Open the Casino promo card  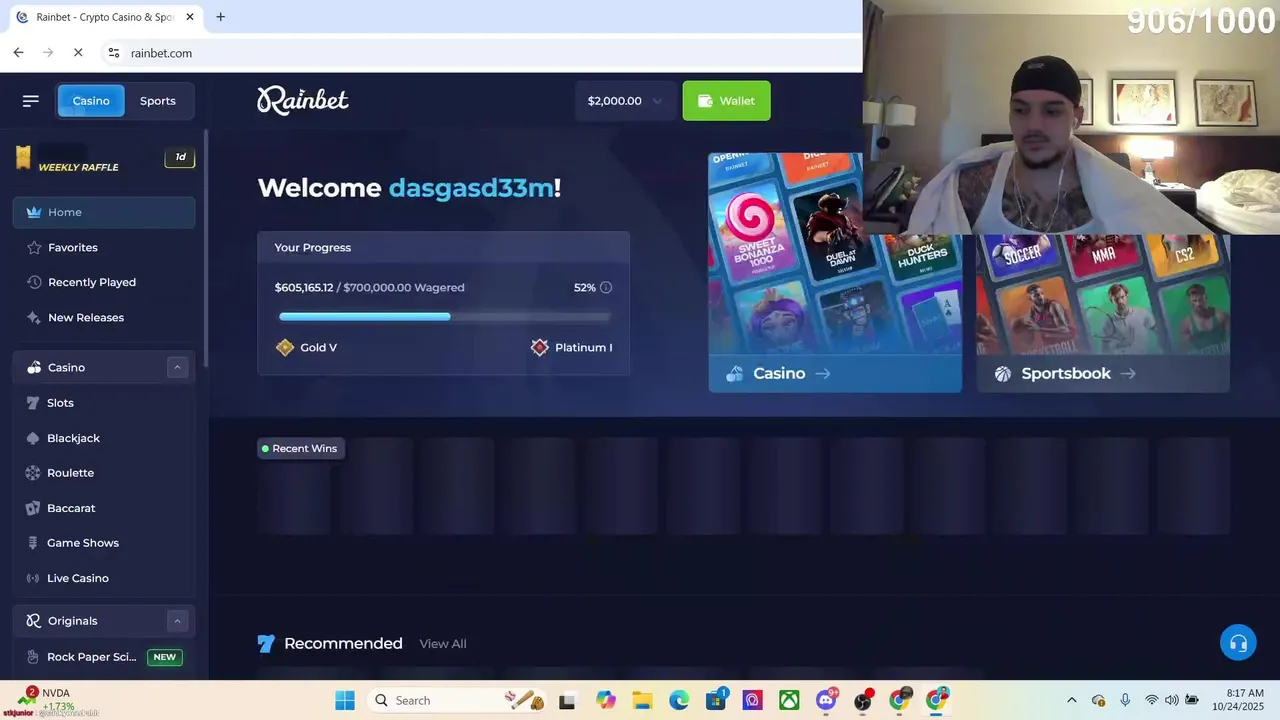pyautogui.click(x=835, y=272)
